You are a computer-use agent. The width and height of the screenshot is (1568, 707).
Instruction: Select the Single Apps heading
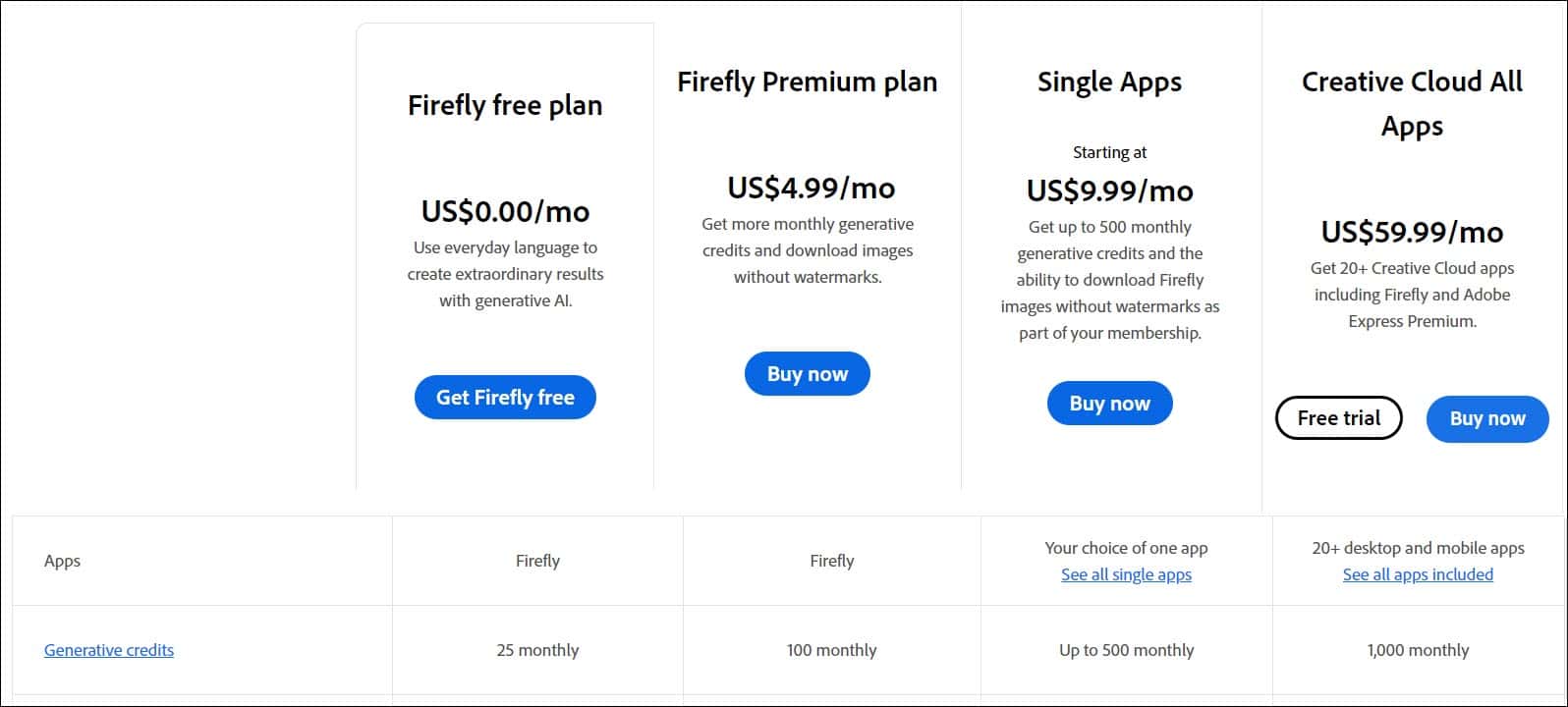pyautogui.click(x=1108, y=82)
